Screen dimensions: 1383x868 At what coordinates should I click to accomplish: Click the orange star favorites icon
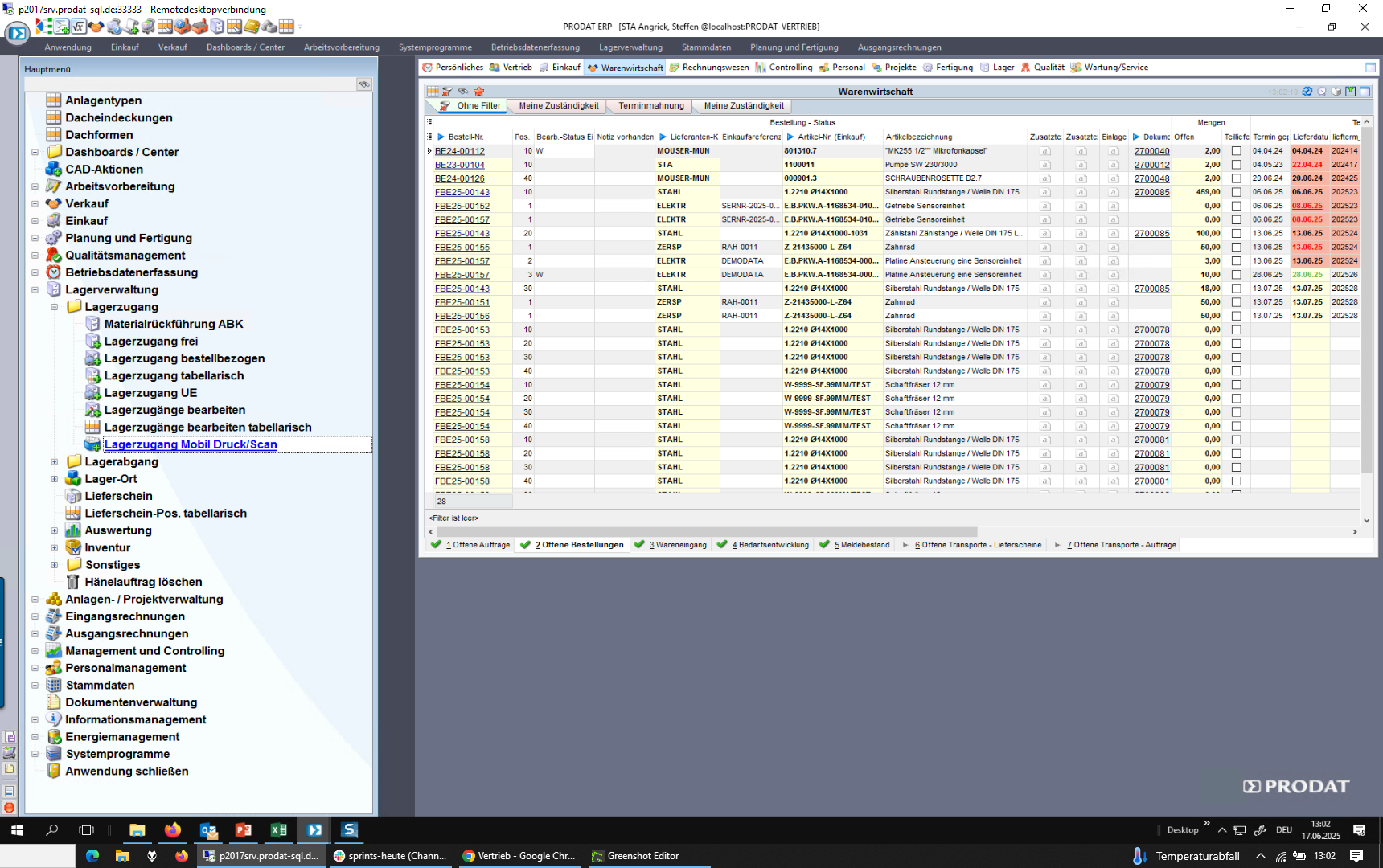click(x=479, y=92)
